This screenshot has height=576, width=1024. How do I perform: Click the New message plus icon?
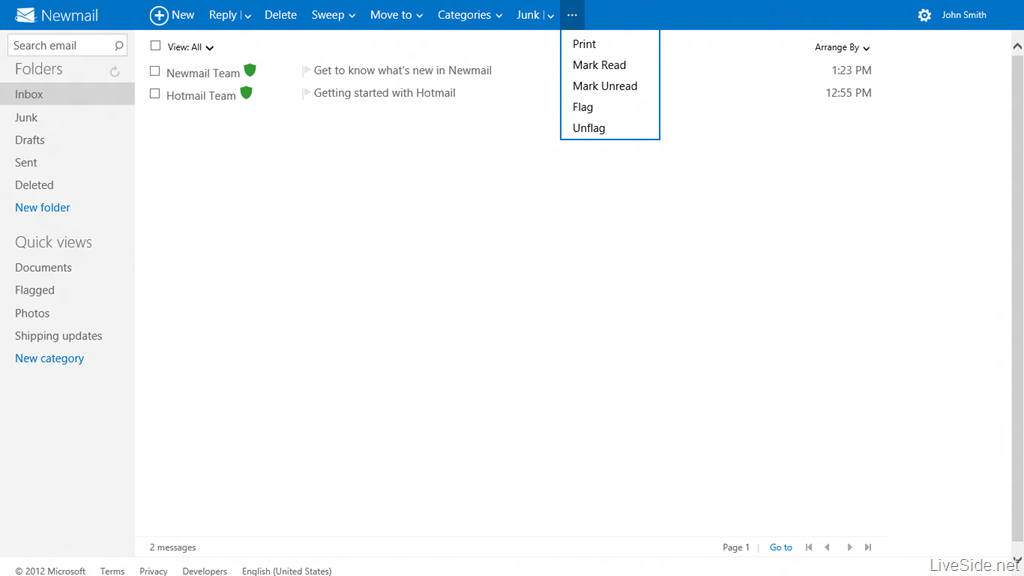pyautogui.click(x=158, y=15)
